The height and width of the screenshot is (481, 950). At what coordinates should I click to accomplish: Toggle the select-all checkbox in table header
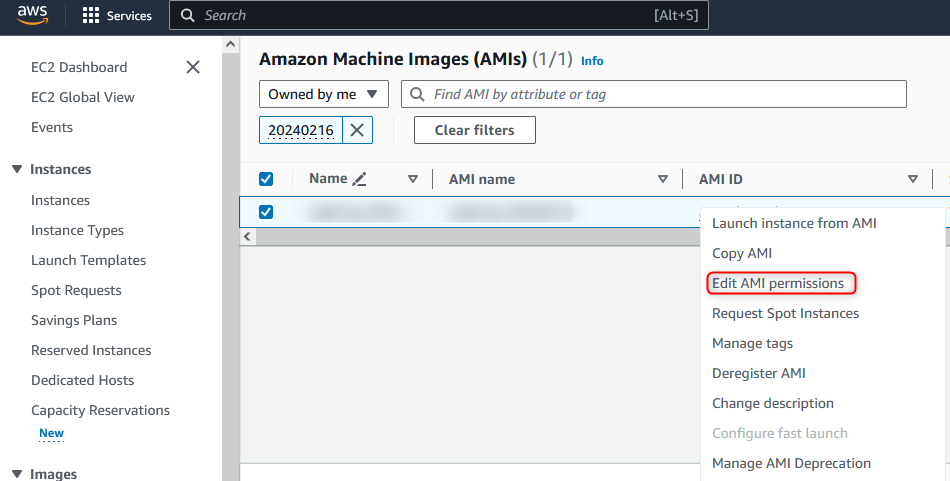coord(265,179)
